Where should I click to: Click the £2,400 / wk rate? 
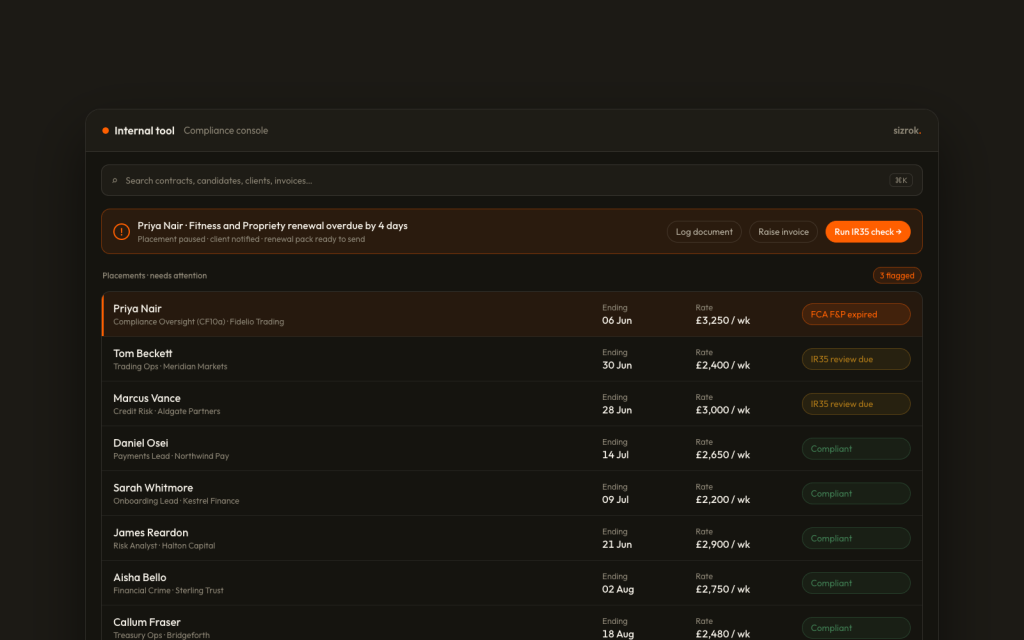click(722, 366)
